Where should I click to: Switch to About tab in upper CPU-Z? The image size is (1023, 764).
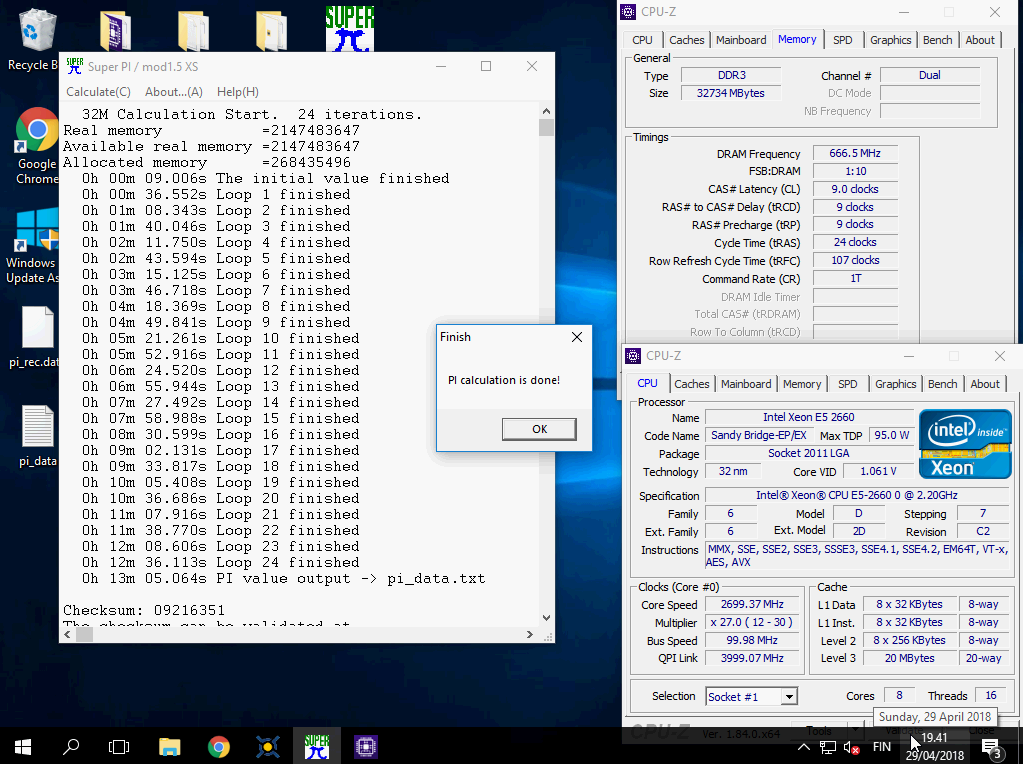click(x=980, y=40)
